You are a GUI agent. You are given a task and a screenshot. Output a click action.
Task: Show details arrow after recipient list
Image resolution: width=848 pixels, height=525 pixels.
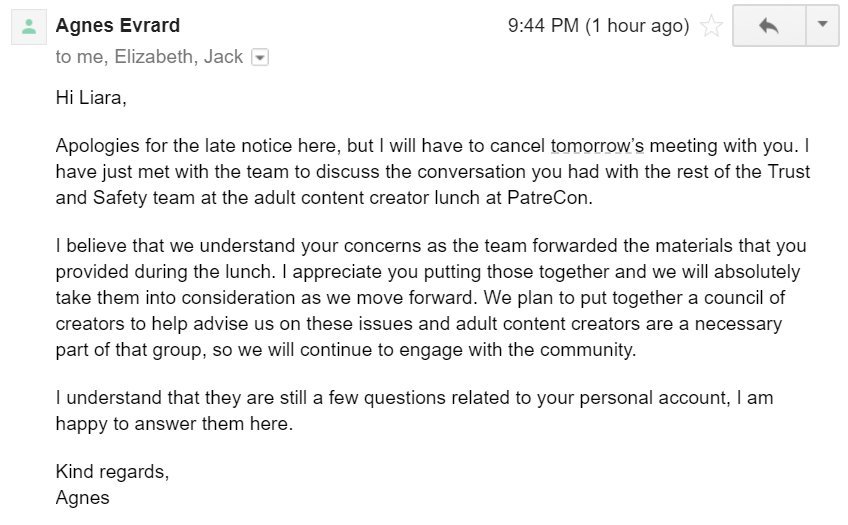(260, 57)
